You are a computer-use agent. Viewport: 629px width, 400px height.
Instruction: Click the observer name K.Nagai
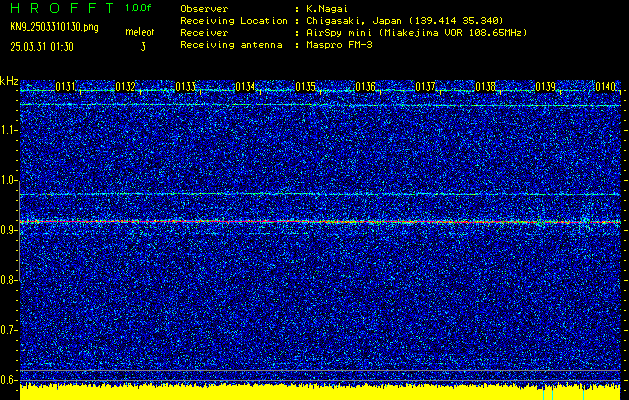point(327,8)
